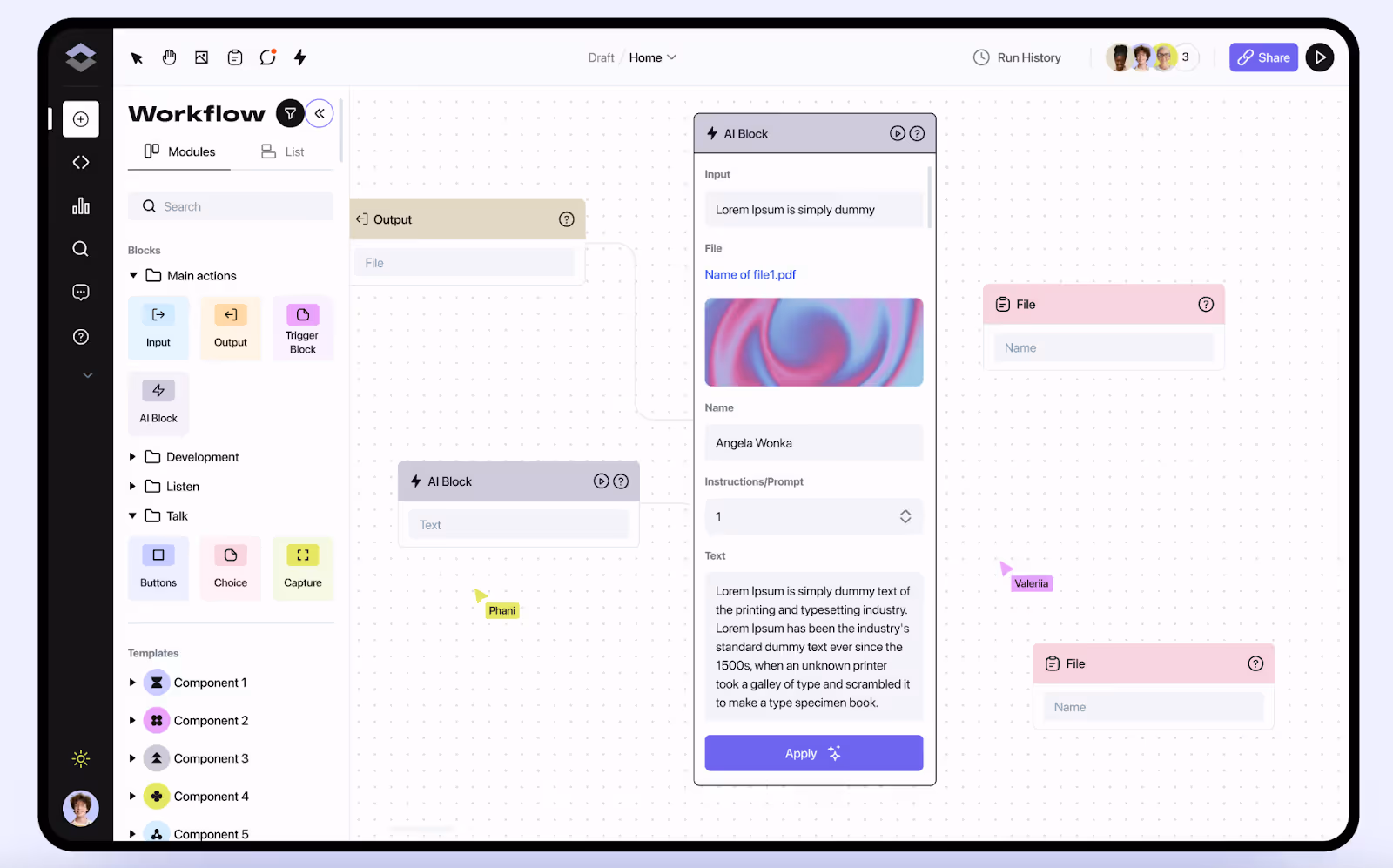The width and height of the screenshot is (1393, 868).
Task: Click the clipboard icon in the top toolbar
Action: tap(234, 57)
